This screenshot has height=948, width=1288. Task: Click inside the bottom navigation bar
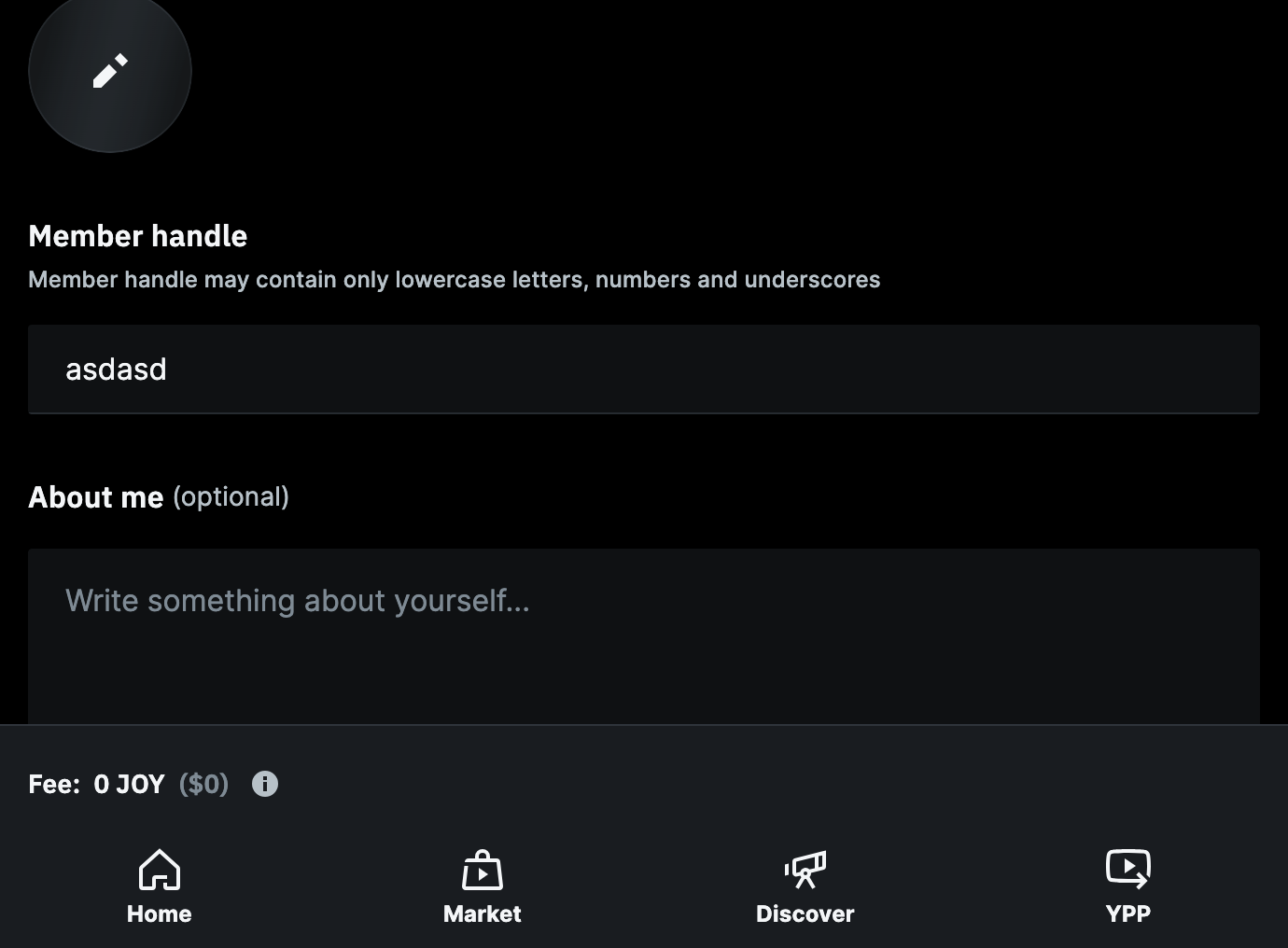(644, 886)
